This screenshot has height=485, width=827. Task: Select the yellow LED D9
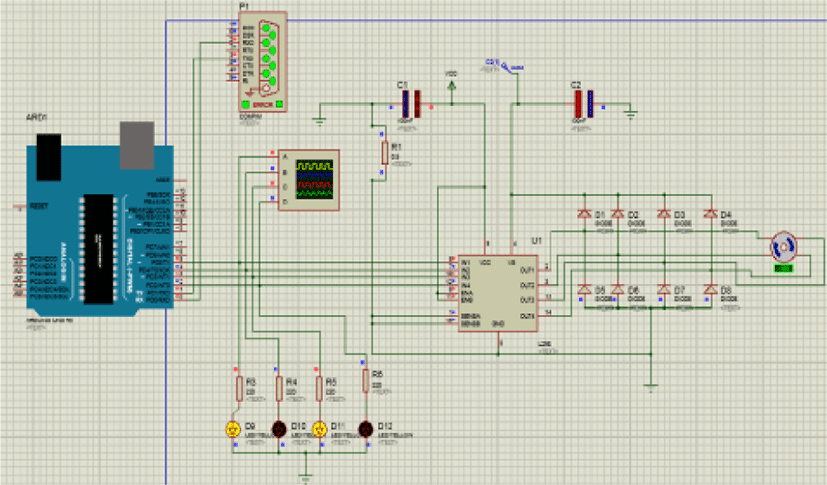[x=233, y=430]
